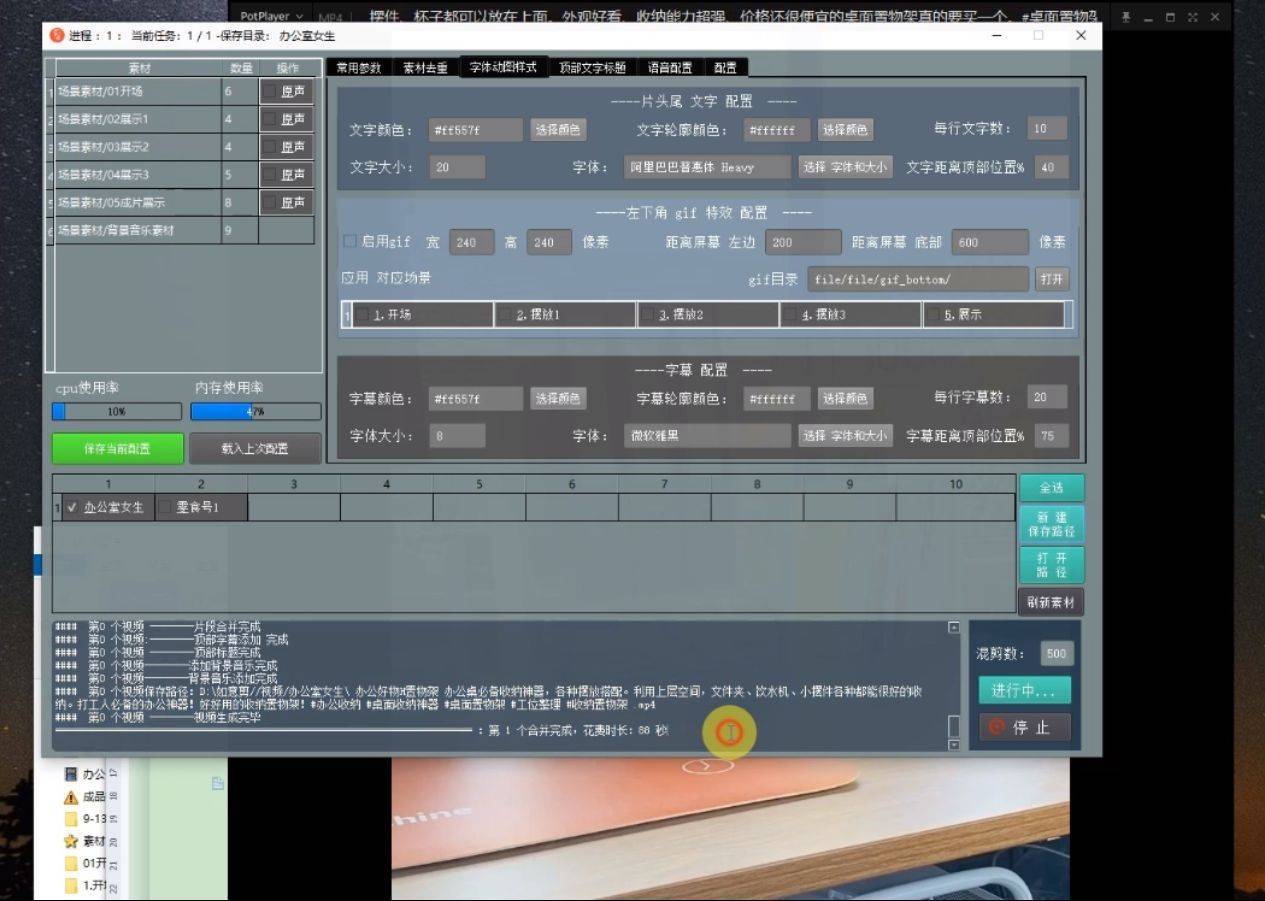Click 打开路径 button

pyautogui.click(x=1051, y=565)
